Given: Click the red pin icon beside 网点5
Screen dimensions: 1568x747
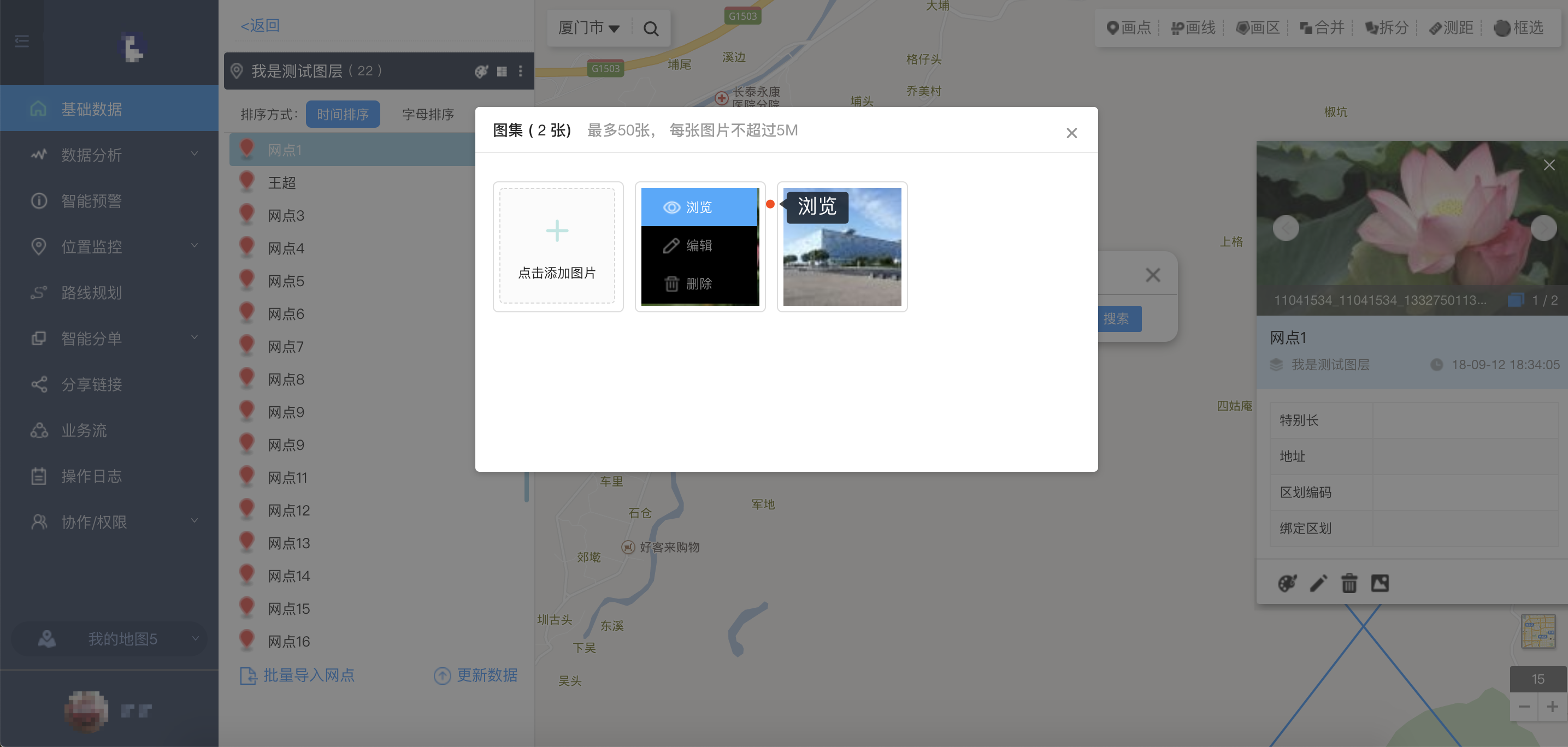Looking at the screenshot, I should coord(246,280).
